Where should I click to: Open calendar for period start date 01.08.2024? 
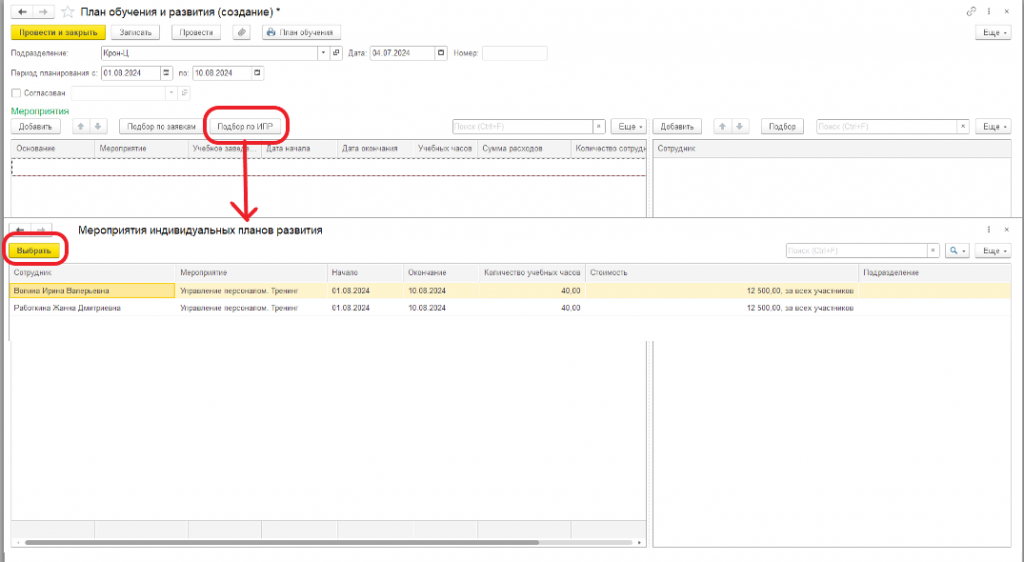(x=166, y=73)
